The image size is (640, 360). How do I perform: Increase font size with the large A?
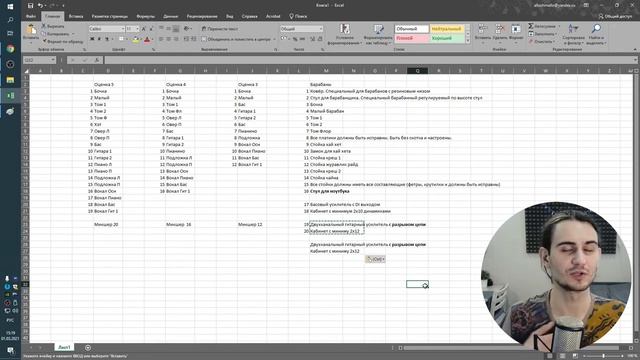pos(143,29)
